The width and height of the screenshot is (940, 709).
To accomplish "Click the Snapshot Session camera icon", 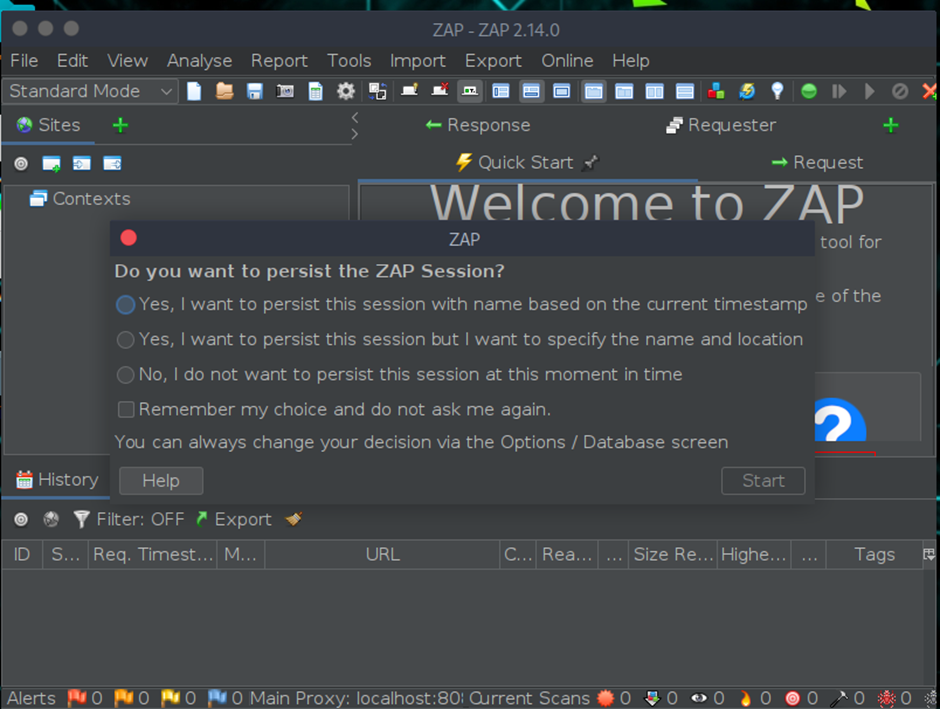I will click(285, 91).
